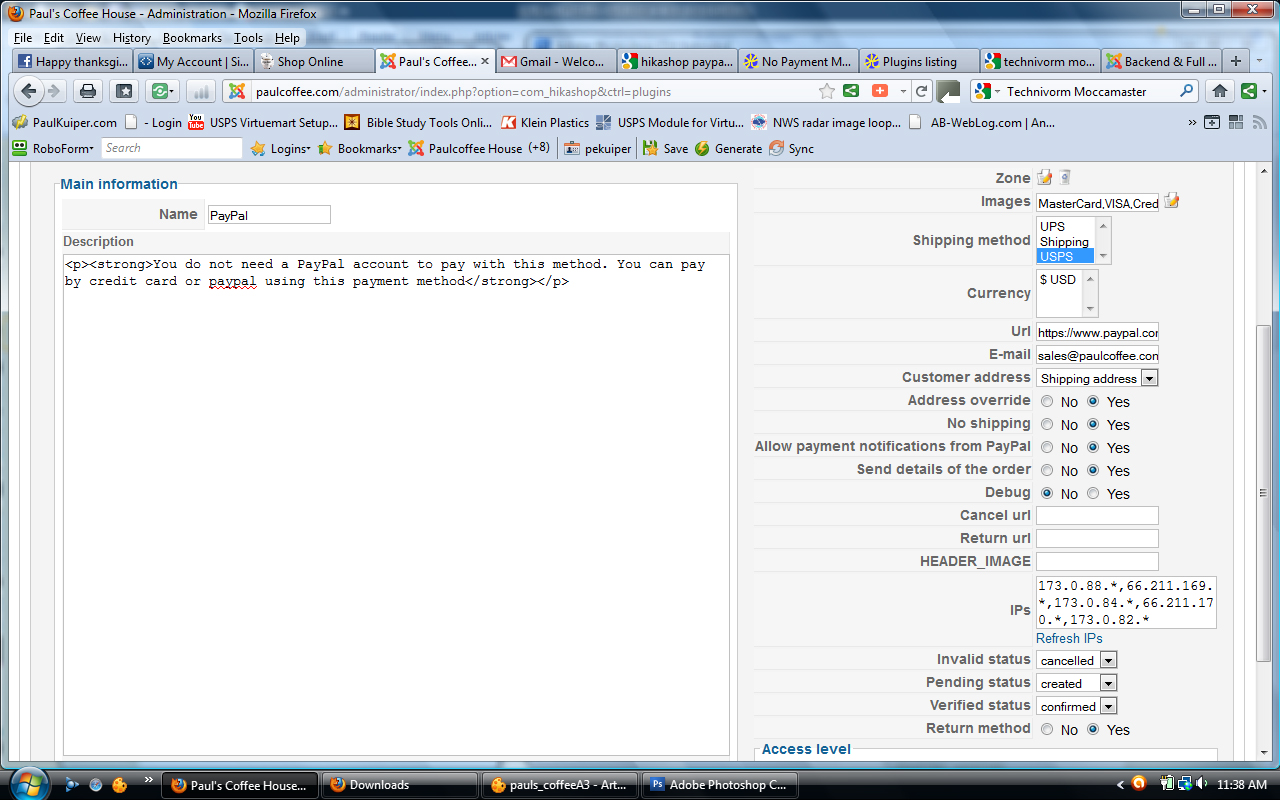
Task: Click the Joomla site icon in address bar
Action: [x=237, y=91]
